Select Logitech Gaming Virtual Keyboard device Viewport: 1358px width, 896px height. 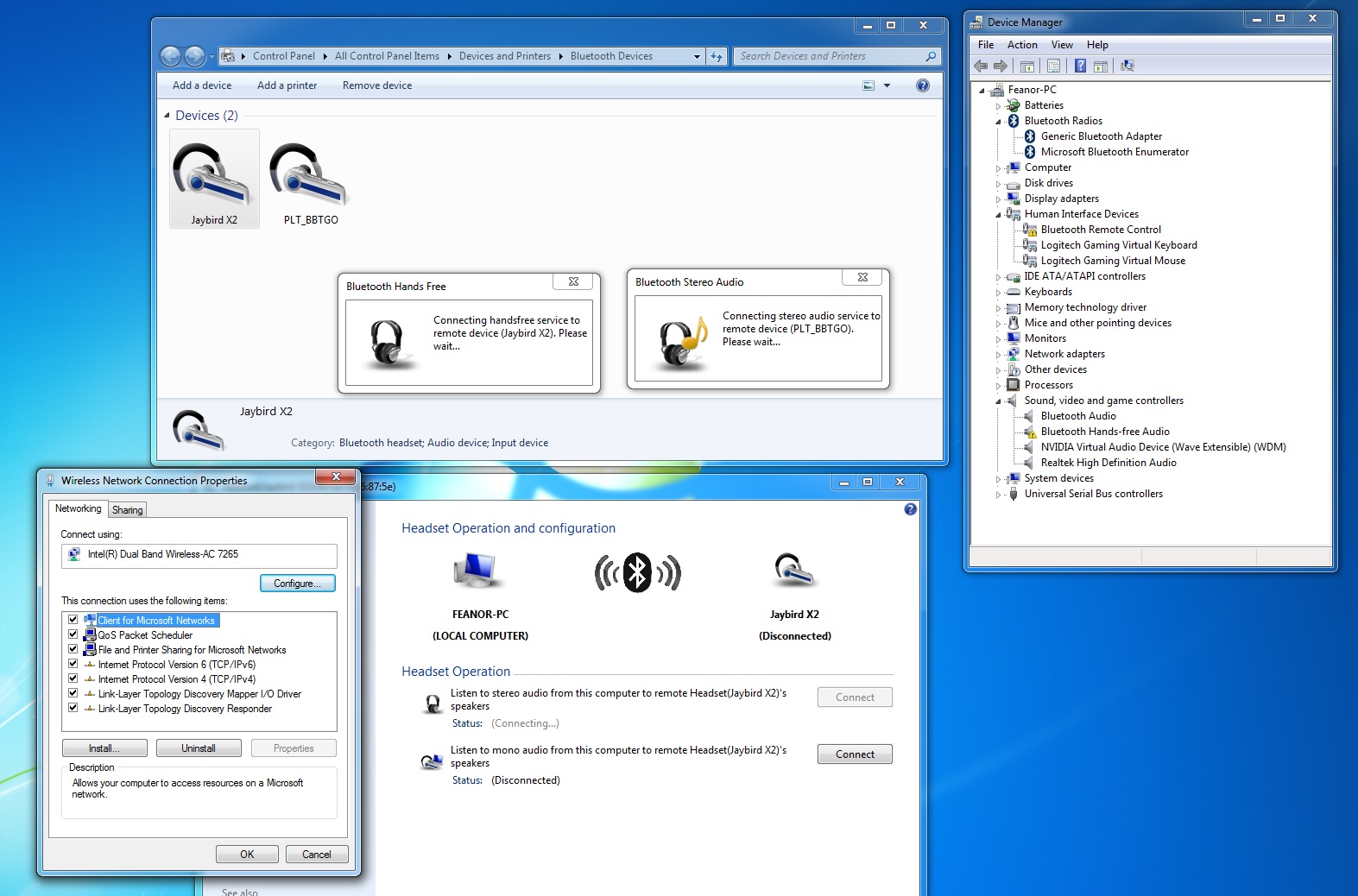point(1119,245)
